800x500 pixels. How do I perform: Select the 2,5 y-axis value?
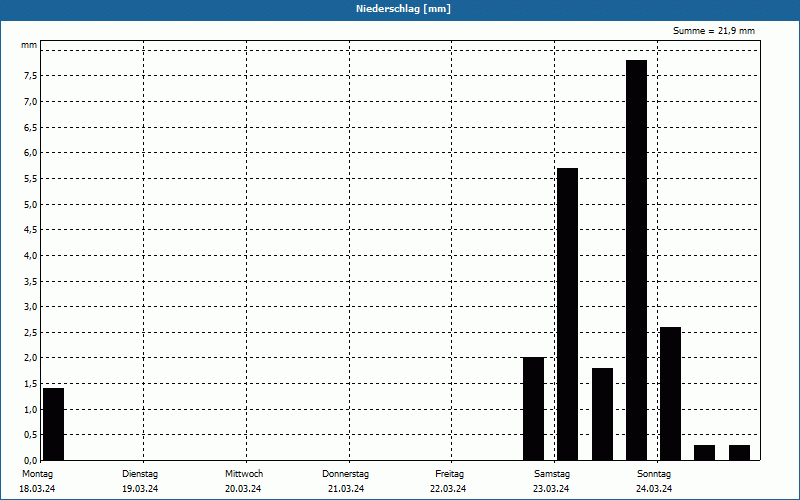(x=31, y=333)
